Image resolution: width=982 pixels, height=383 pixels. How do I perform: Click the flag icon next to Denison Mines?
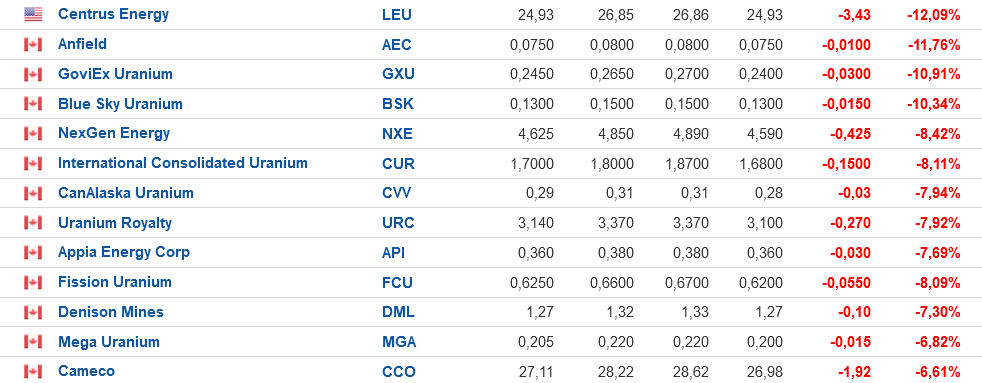tap(33, 312)
